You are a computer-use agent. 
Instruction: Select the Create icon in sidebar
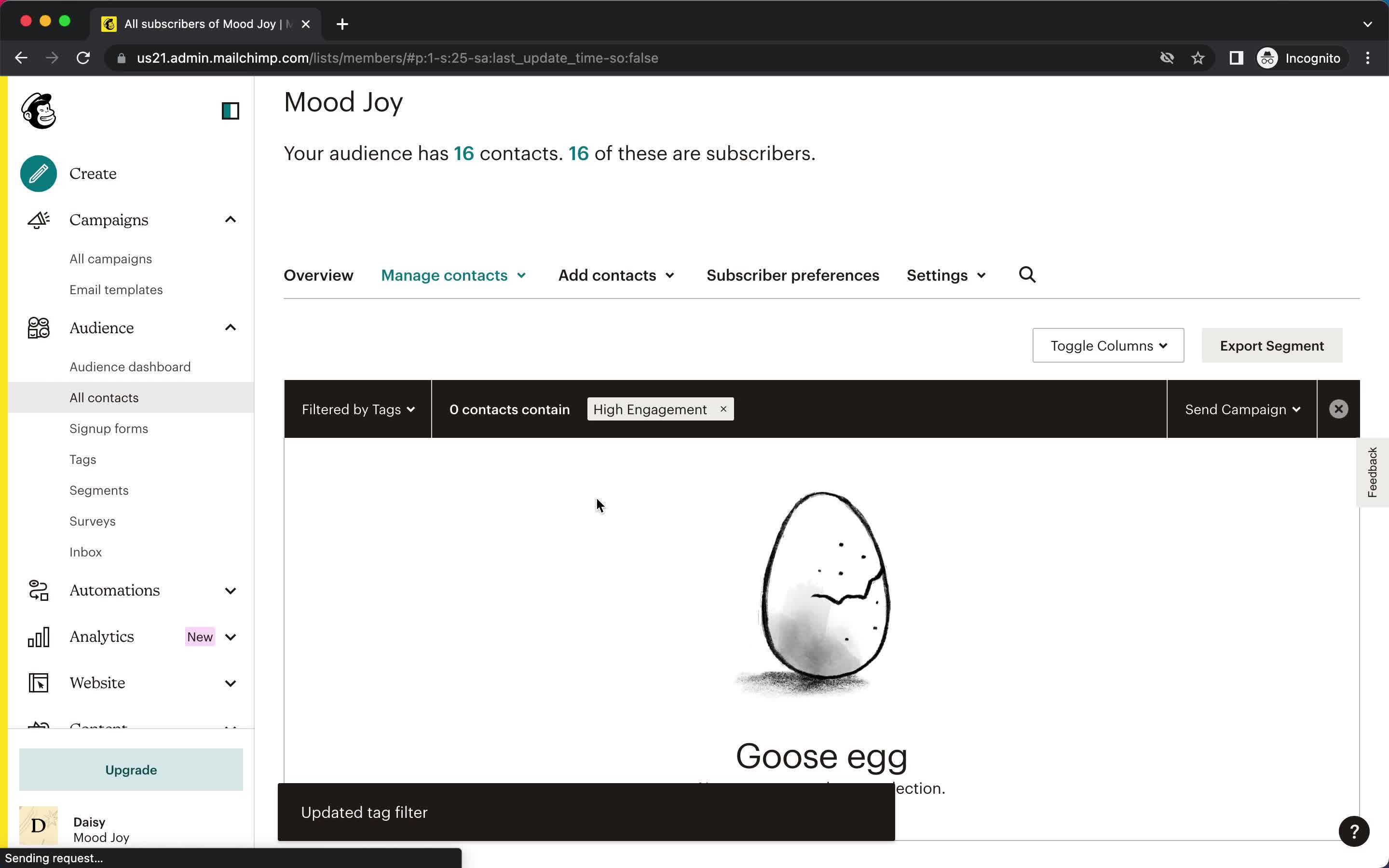tap(38, 173)
